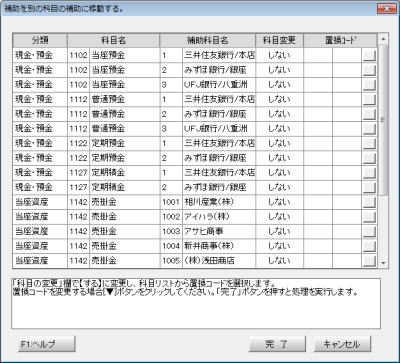Click the 補助科目名 column header
Screen dimensions: 400x363
point(208,40)
